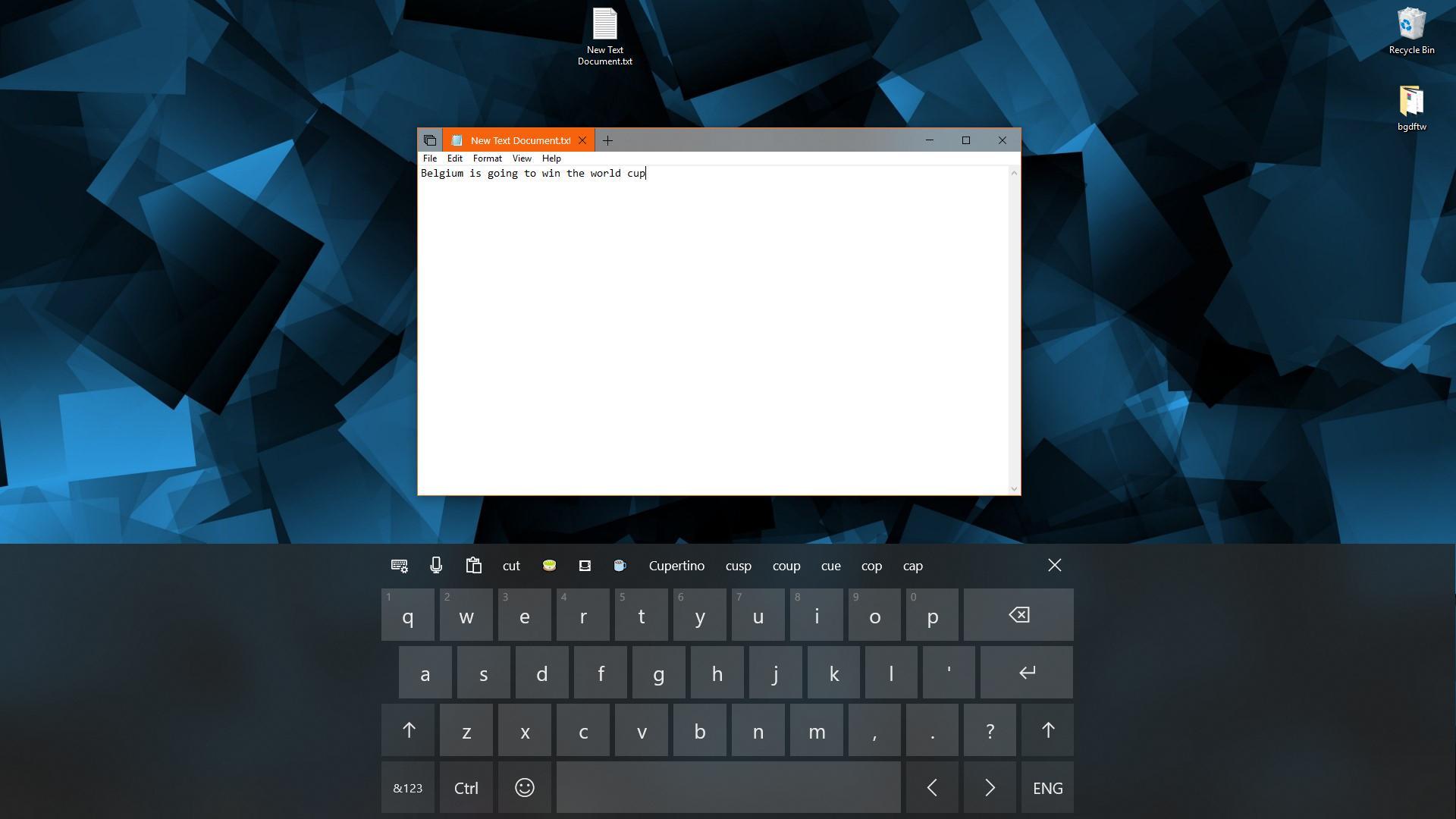Screen dimensions: 1456x819
Task: Toggle Ctrl modifier key on keyboard
Action: [x=466, y=788]
